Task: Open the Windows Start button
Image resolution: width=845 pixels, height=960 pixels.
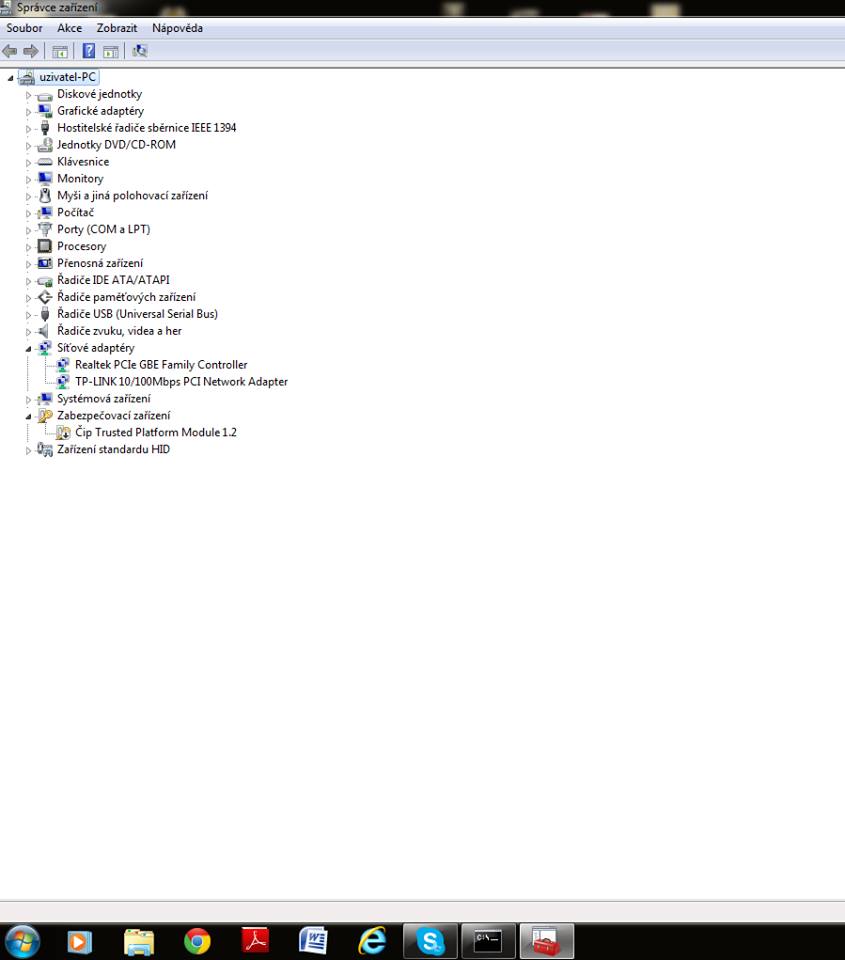Action: [23, 941]
